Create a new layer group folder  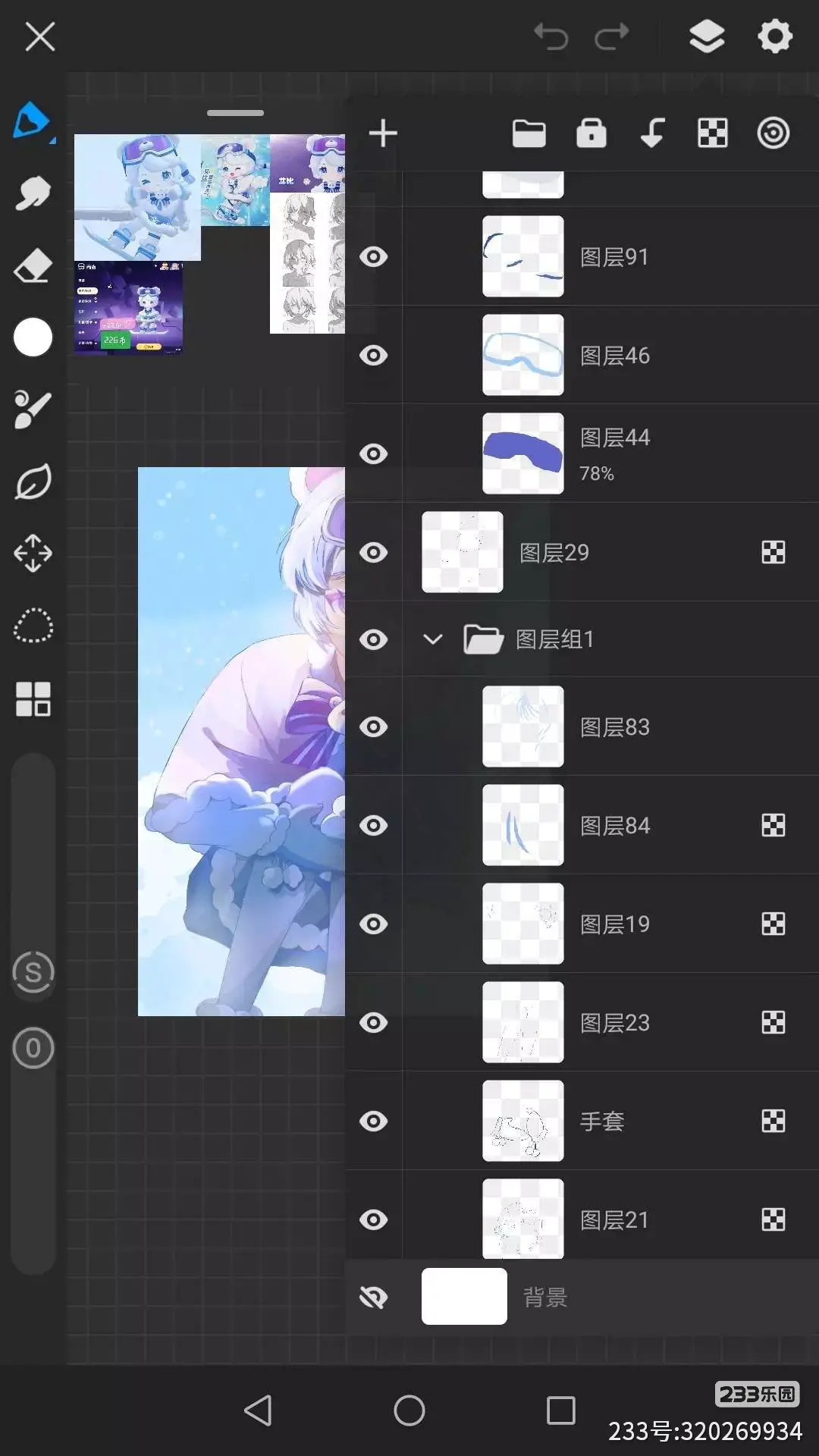[529, 133]
